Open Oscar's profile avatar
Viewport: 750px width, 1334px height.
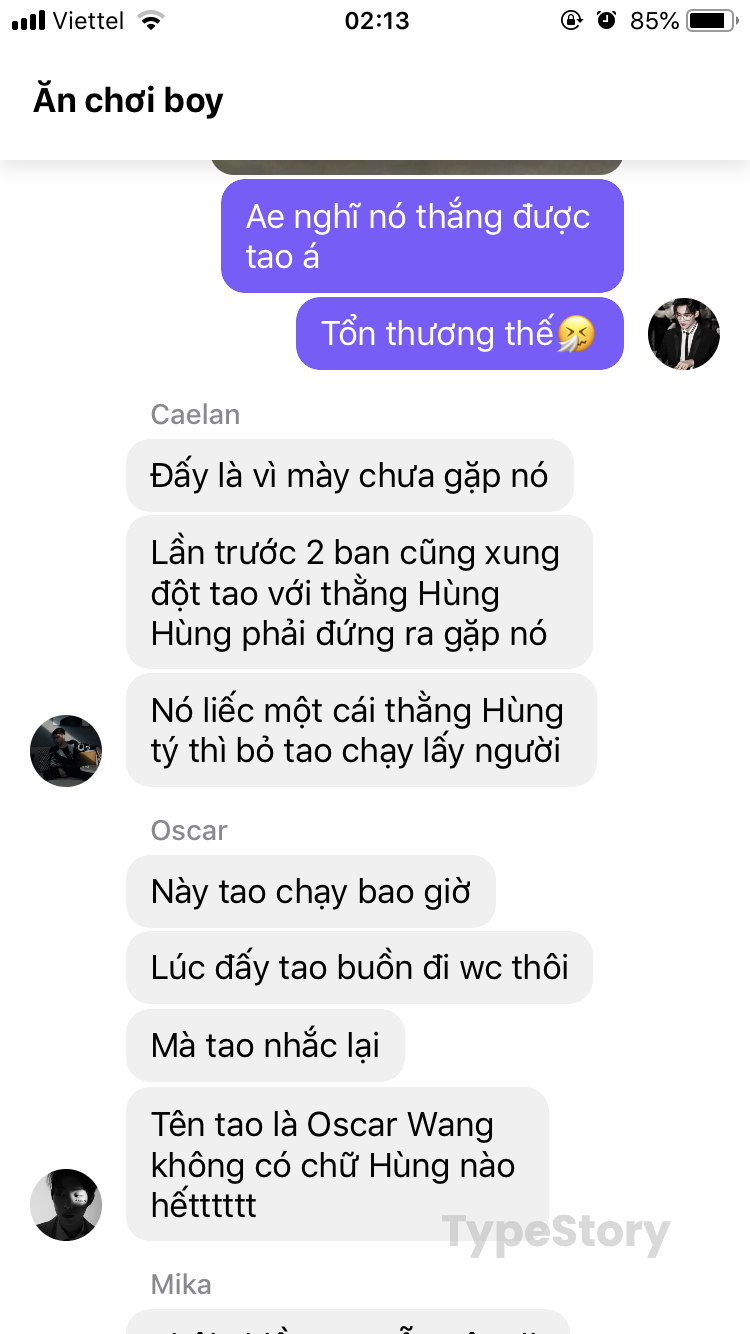pyautogui.click(x=66, y=1204)
